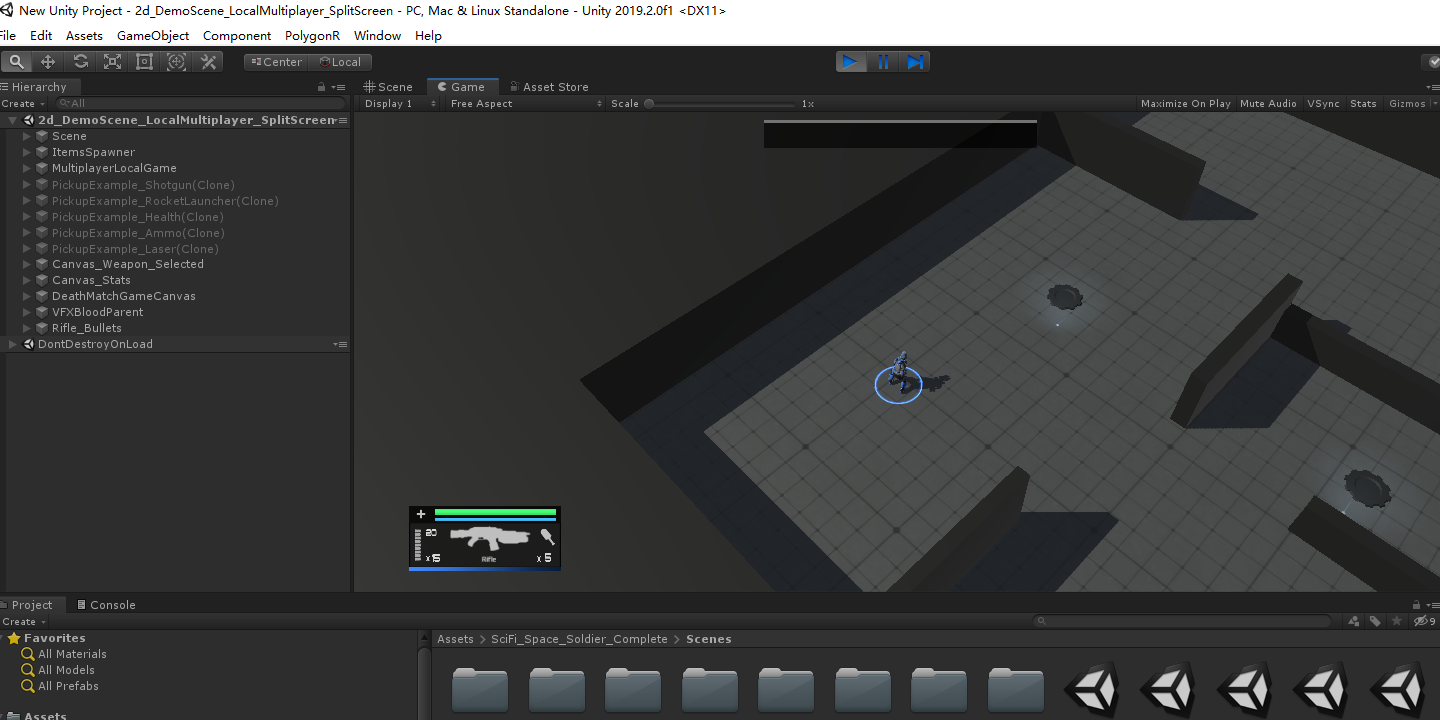Save search star icon in Project panel
Screen dimensions: 1440x720
tap(1397, 621)
